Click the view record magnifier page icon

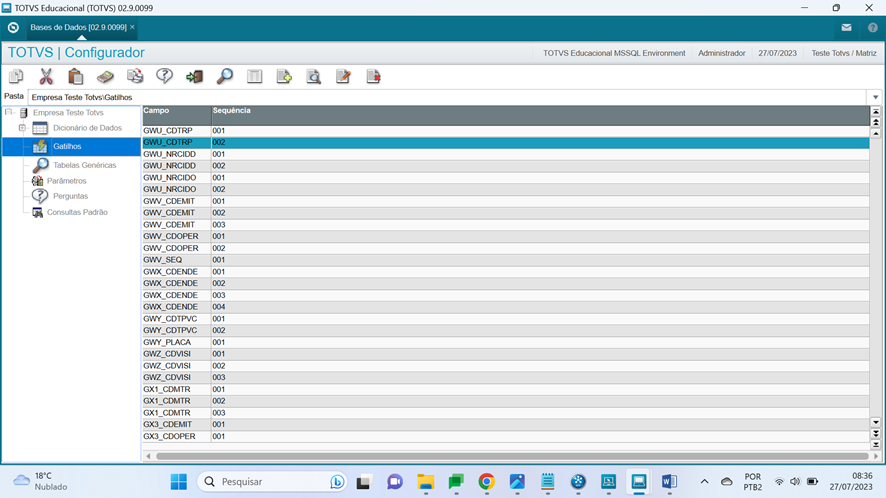click(x=314, y=76)
